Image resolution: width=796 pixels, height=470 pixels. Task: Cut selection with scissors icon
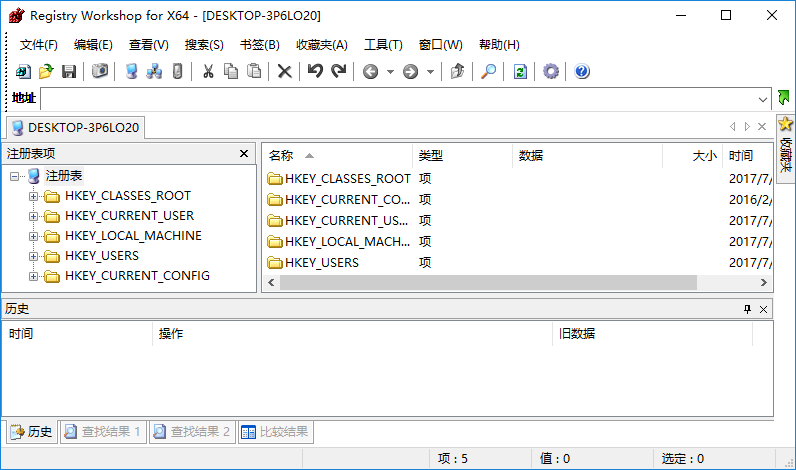[x=208, y=72]
